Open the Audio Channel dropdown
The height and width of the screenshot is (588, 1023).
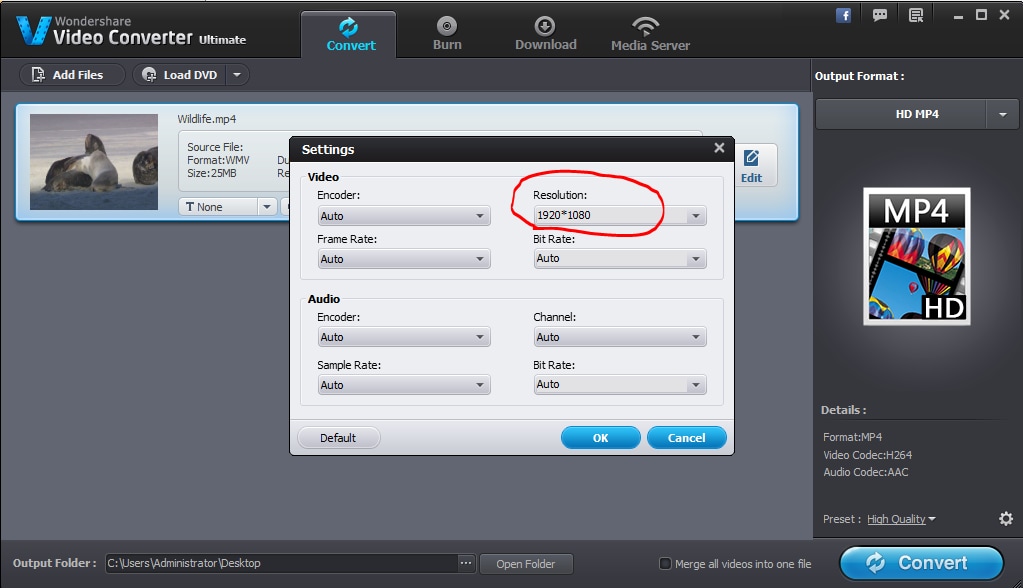click(620, 337)
